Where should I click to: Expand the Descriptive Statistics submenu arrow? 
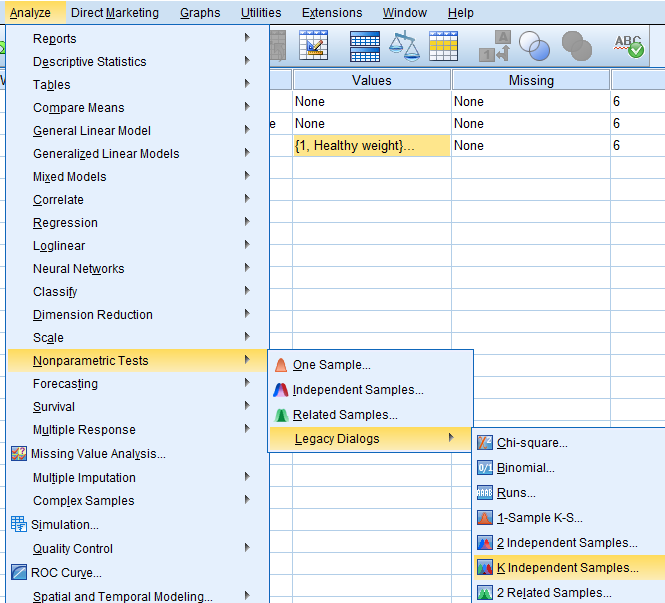click(x=247, y=61)
